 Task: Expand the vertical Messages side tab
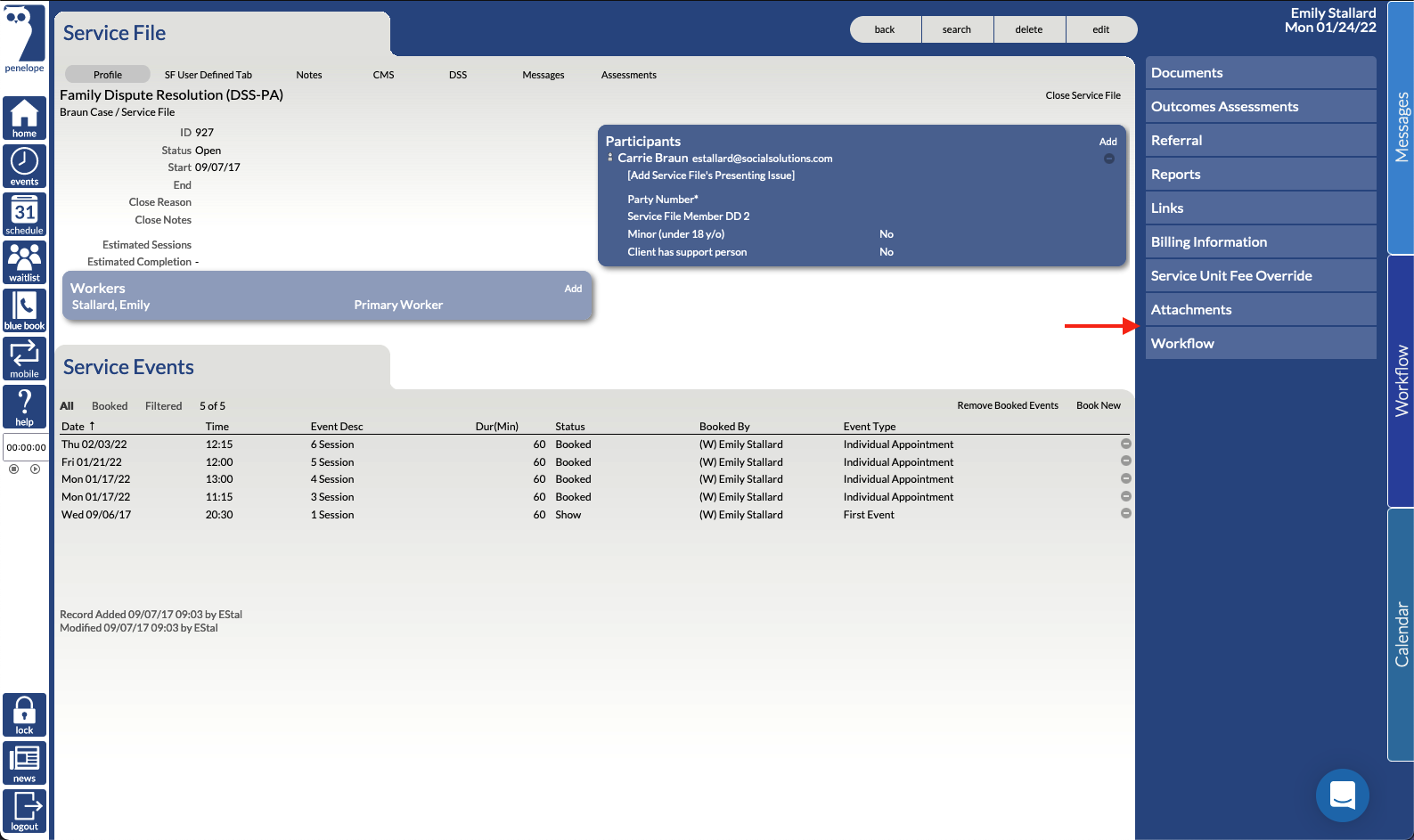coord(1401,127)
